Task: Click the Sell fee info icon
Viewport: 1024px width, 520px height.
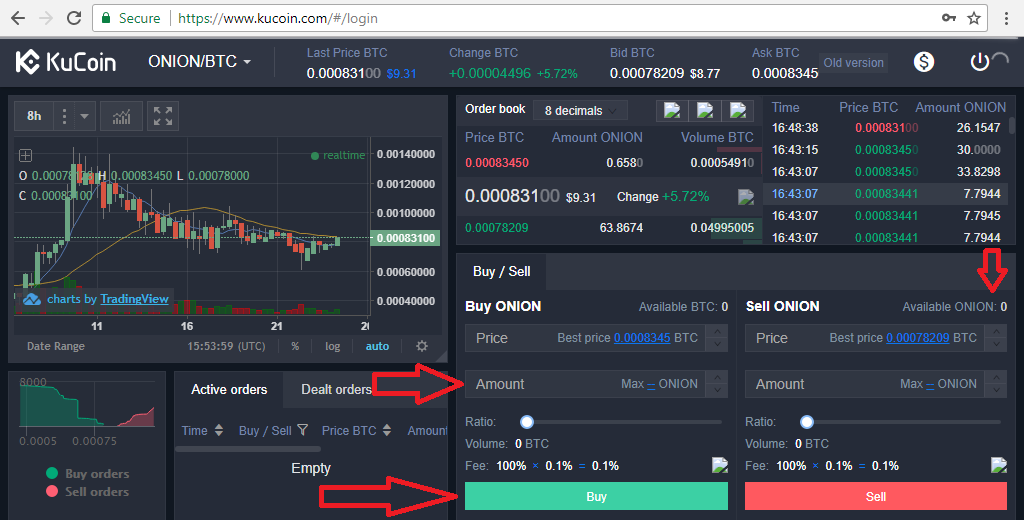Action: tap(999, 465)
